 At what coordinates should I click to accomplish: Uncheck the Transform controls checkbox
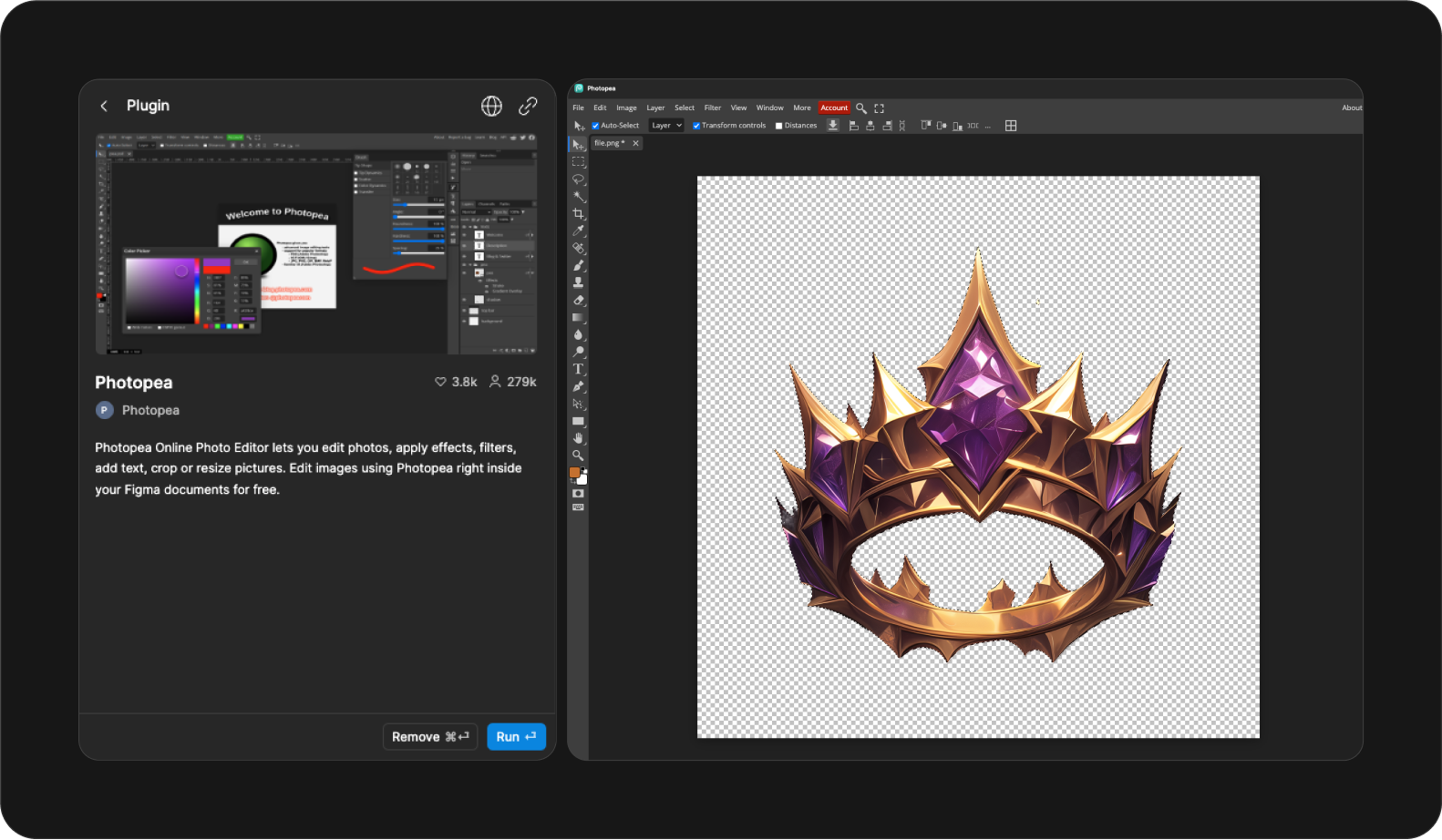[x=696, y=126]
